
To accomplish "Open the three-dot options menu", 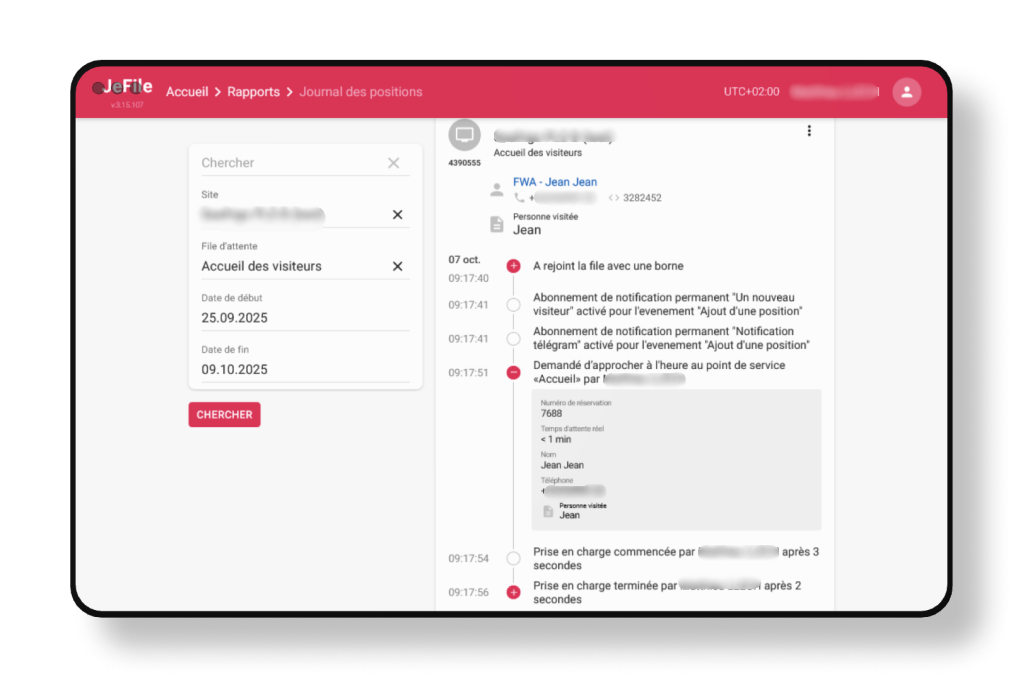I will pos(809,131).
